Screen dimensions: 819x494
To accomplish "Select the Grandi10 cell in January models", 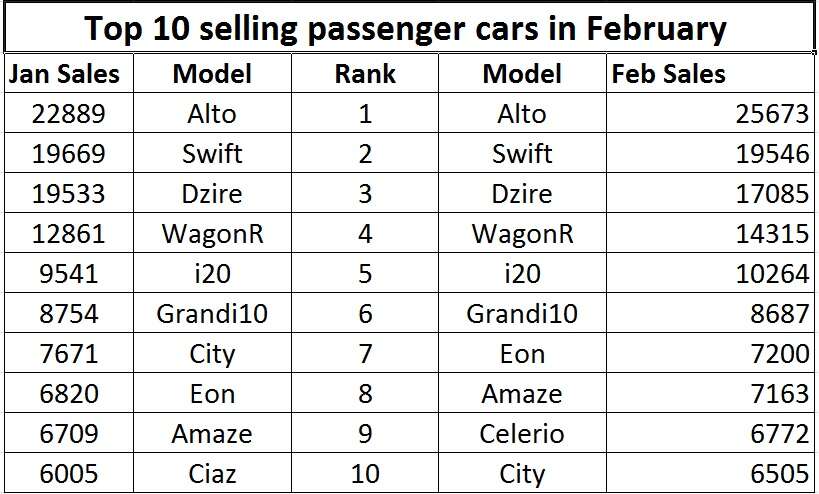I will tap(212, 313).
